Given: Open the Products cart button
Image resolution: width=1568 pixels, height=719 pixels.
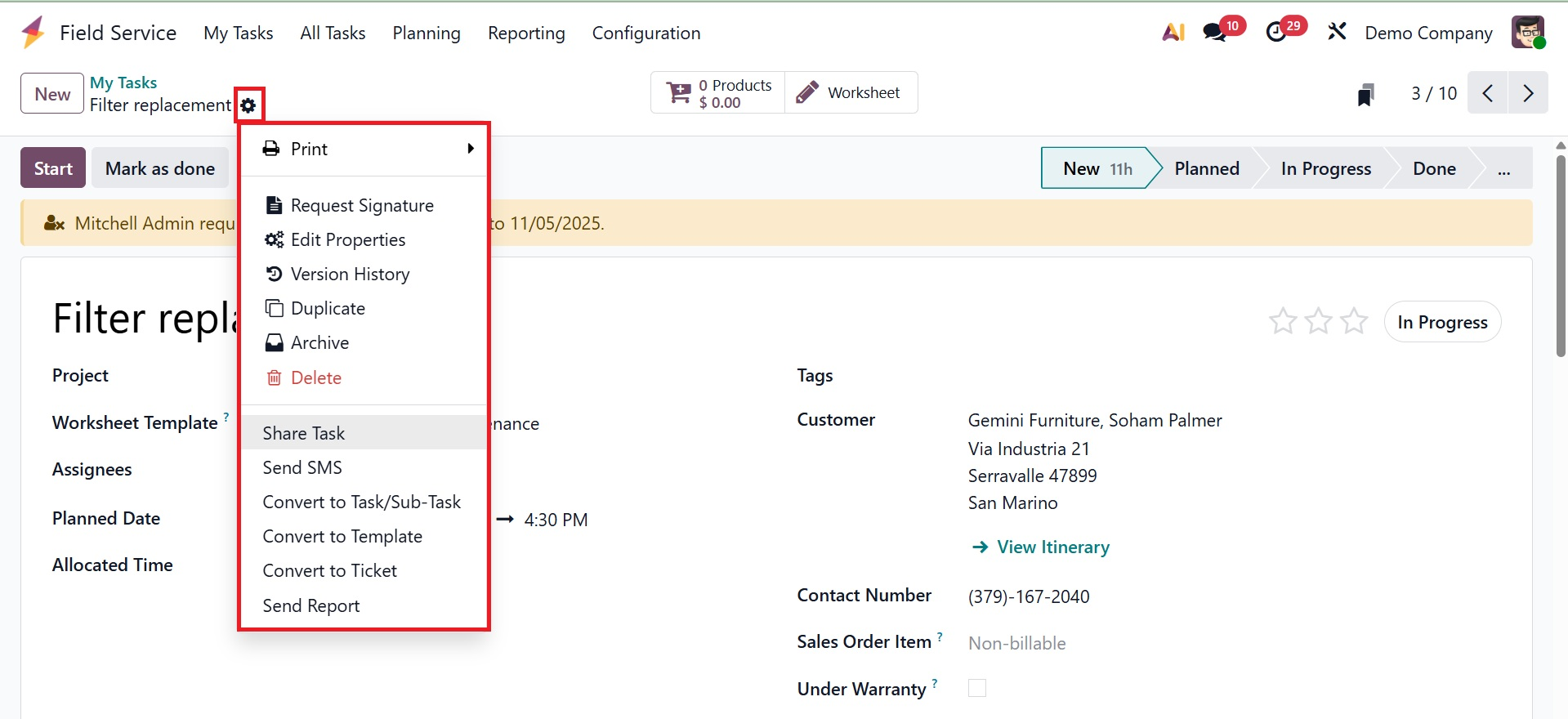Looking at the screenshot, I should click(x=718, y=93).
